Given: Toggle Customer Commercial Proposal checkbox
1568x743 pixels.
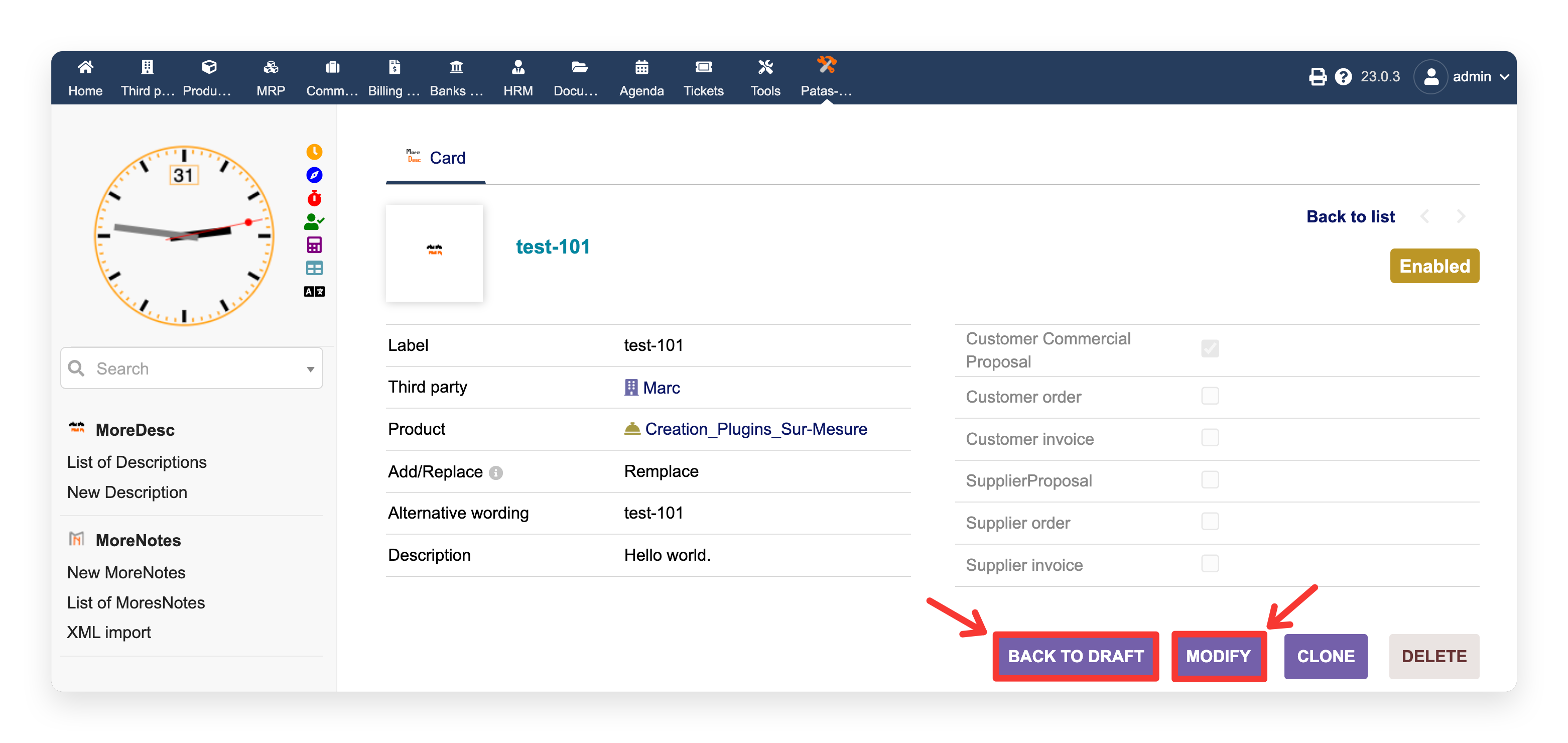Looking at the screenshot, I should click(x=1210, y=348).
